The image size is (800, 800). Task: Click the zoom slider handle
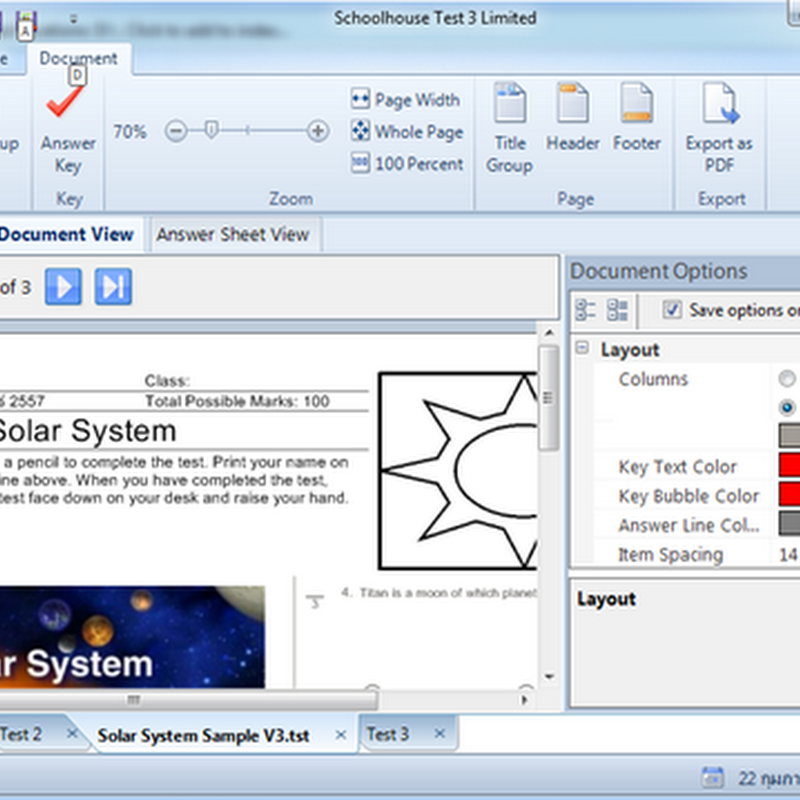coord(211,130)
